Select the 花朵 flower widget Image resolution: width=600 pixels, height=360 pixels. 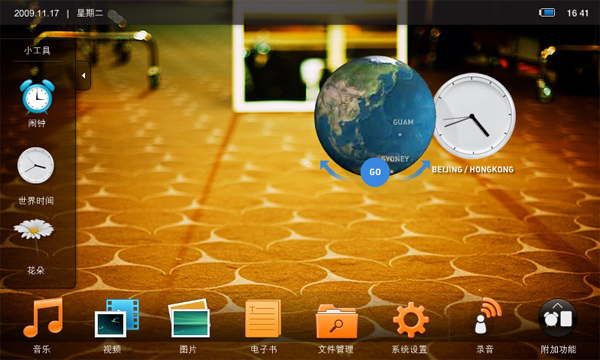coord(34,237)
